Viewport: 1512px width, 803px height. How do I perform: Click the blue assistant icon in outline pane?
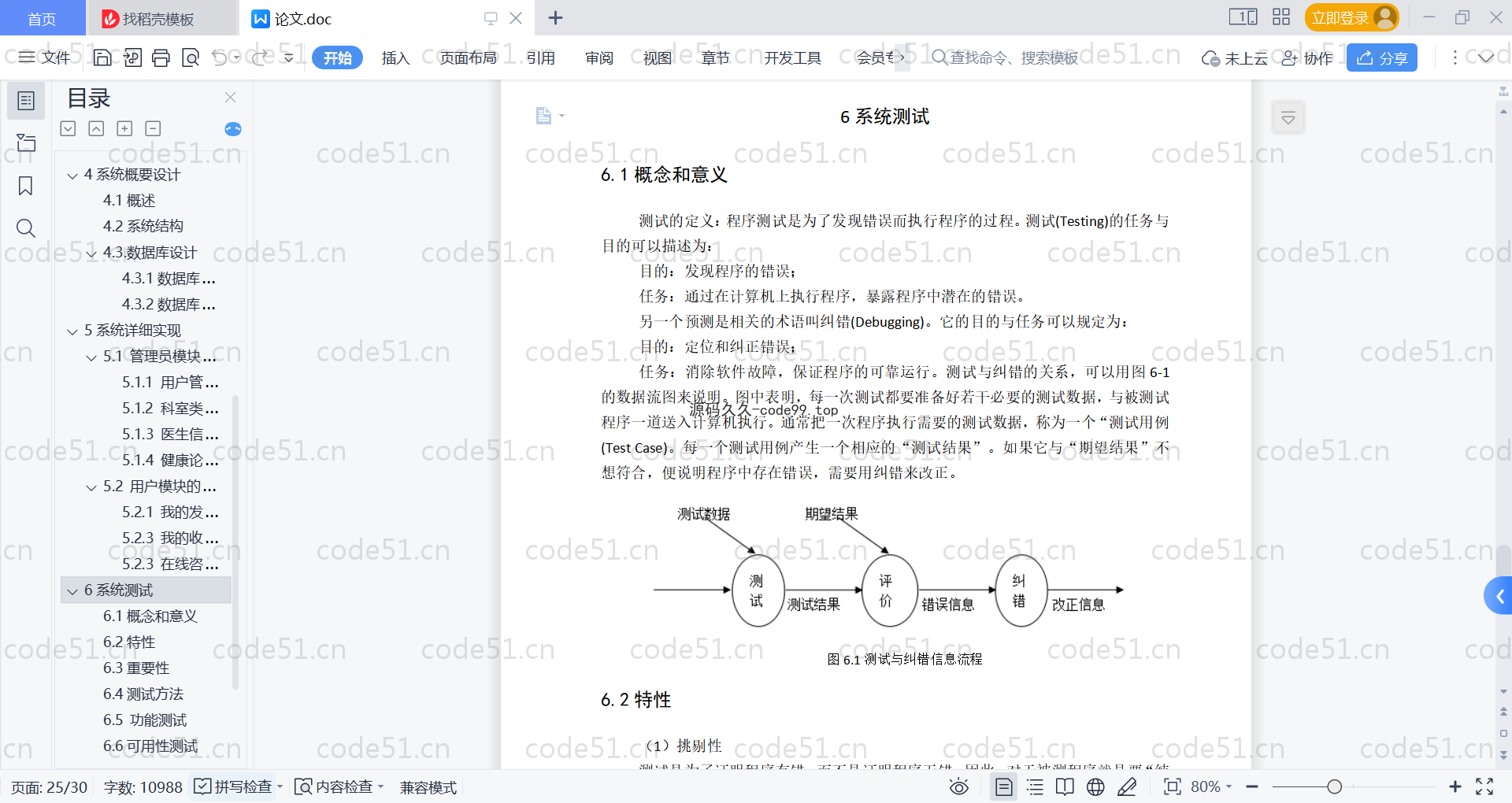[233, 129]
